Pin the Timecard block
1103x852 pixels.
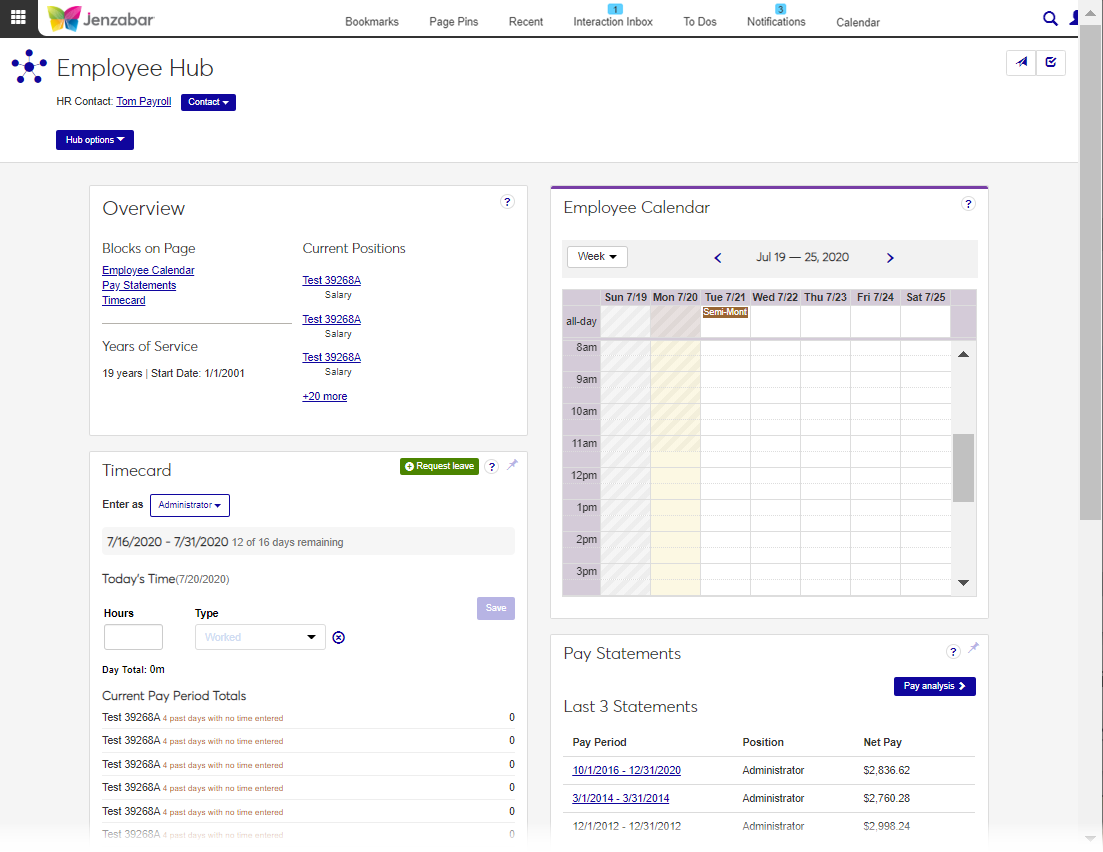pos(512,465)
